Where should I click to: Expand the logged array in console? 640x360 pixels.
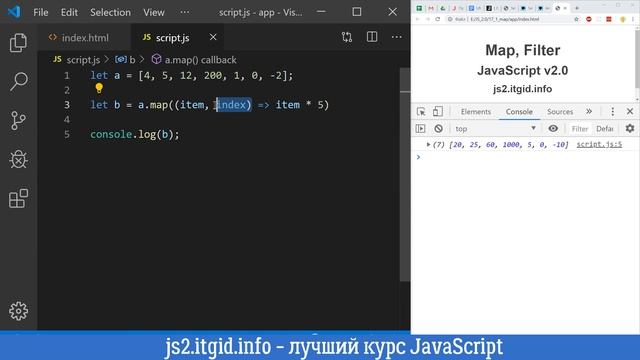tap(428, 144)
